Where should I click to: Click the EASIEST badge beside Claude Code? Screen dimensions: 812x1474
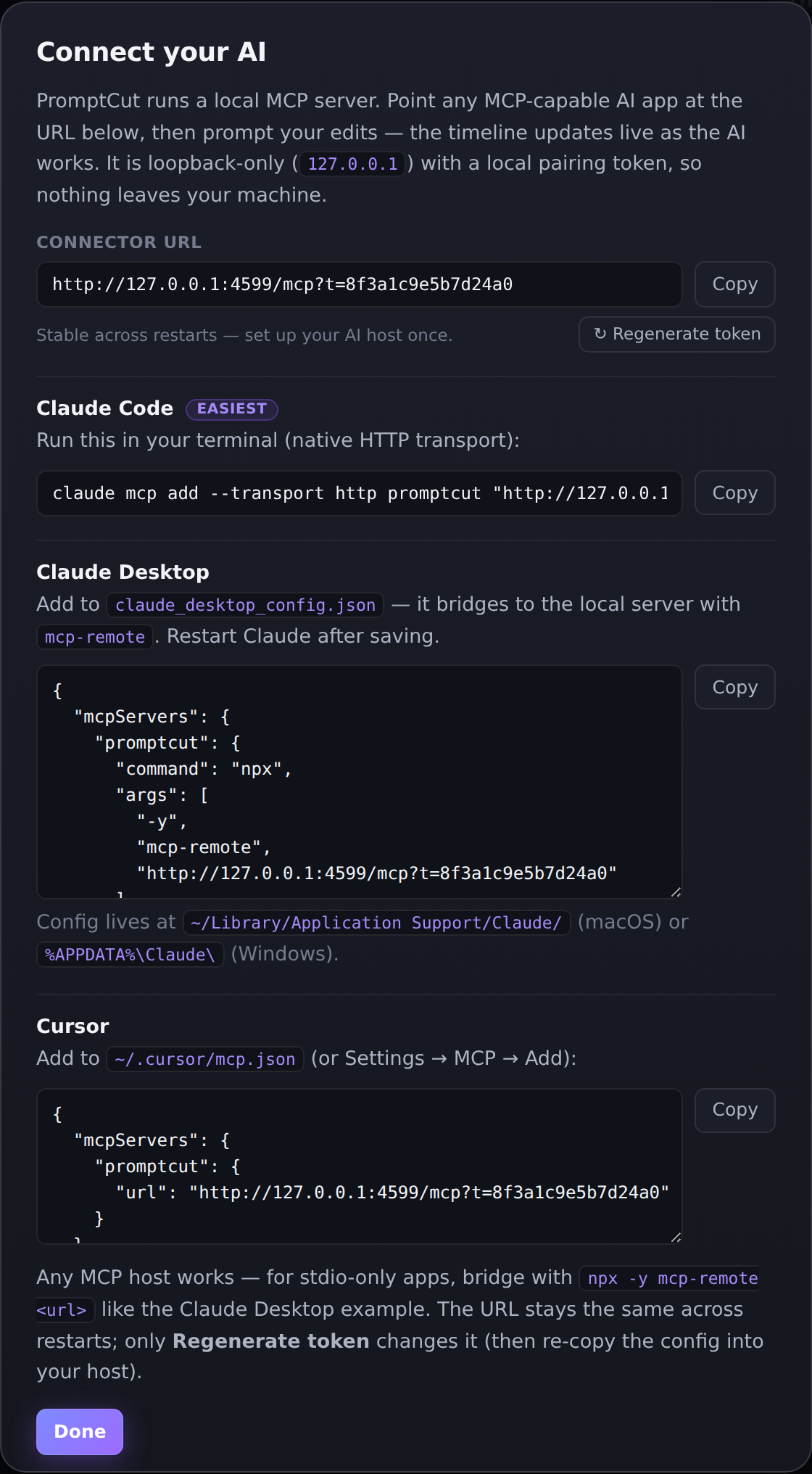[x=232, y=409]
